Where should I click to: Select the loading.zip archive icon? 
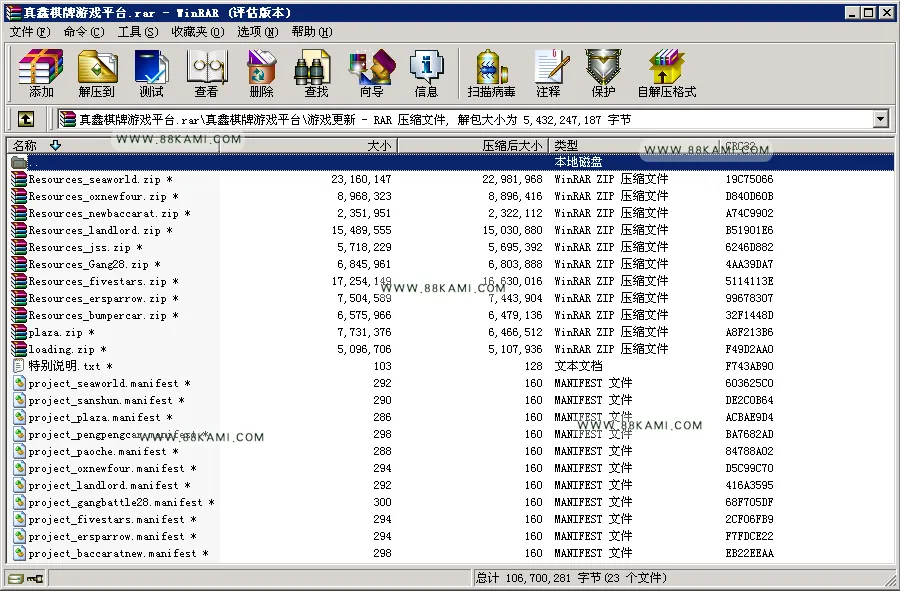click(19, 349)
